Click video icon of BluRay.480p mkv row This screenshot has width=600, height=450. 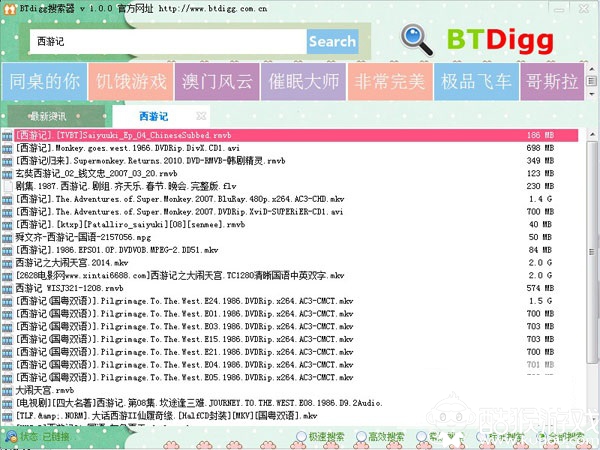pyautogui.click(x=7, y=200)
